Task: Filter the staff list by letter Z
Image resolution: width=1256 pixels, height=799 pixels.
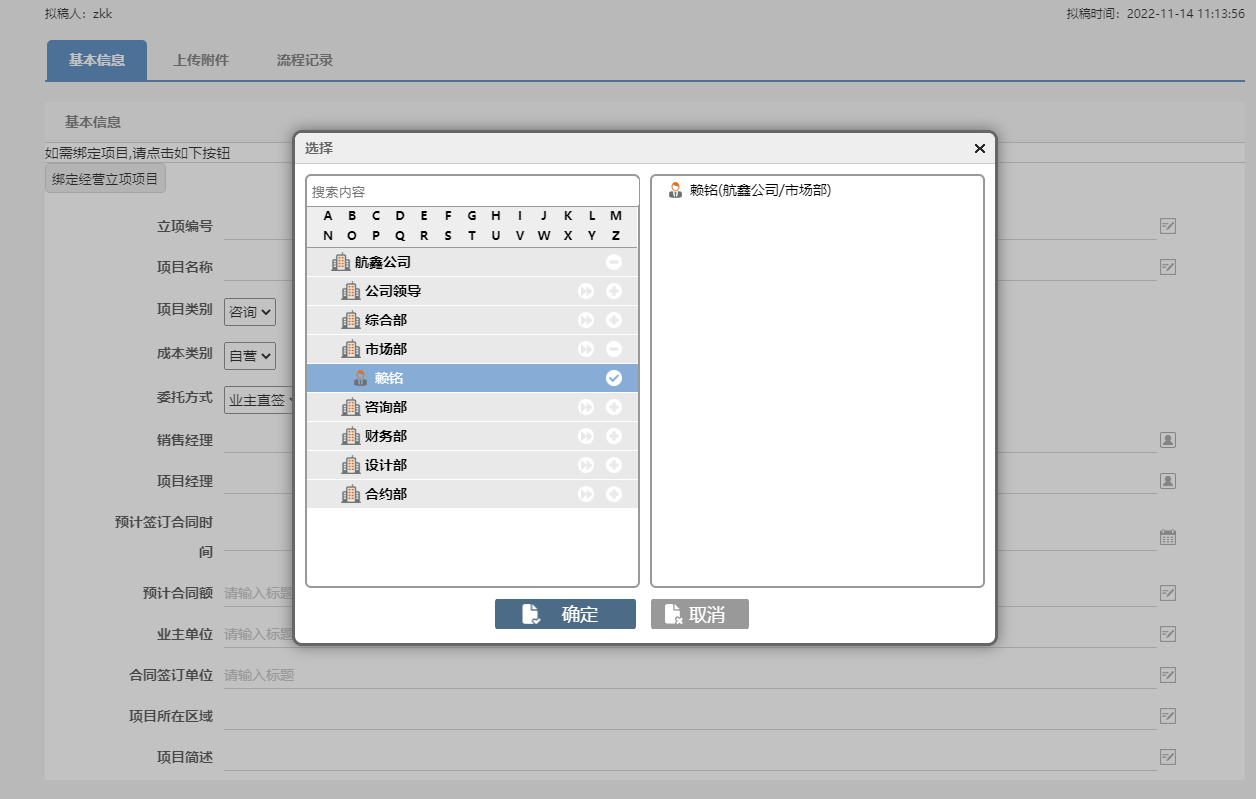Action: click(x=616, y=236)
